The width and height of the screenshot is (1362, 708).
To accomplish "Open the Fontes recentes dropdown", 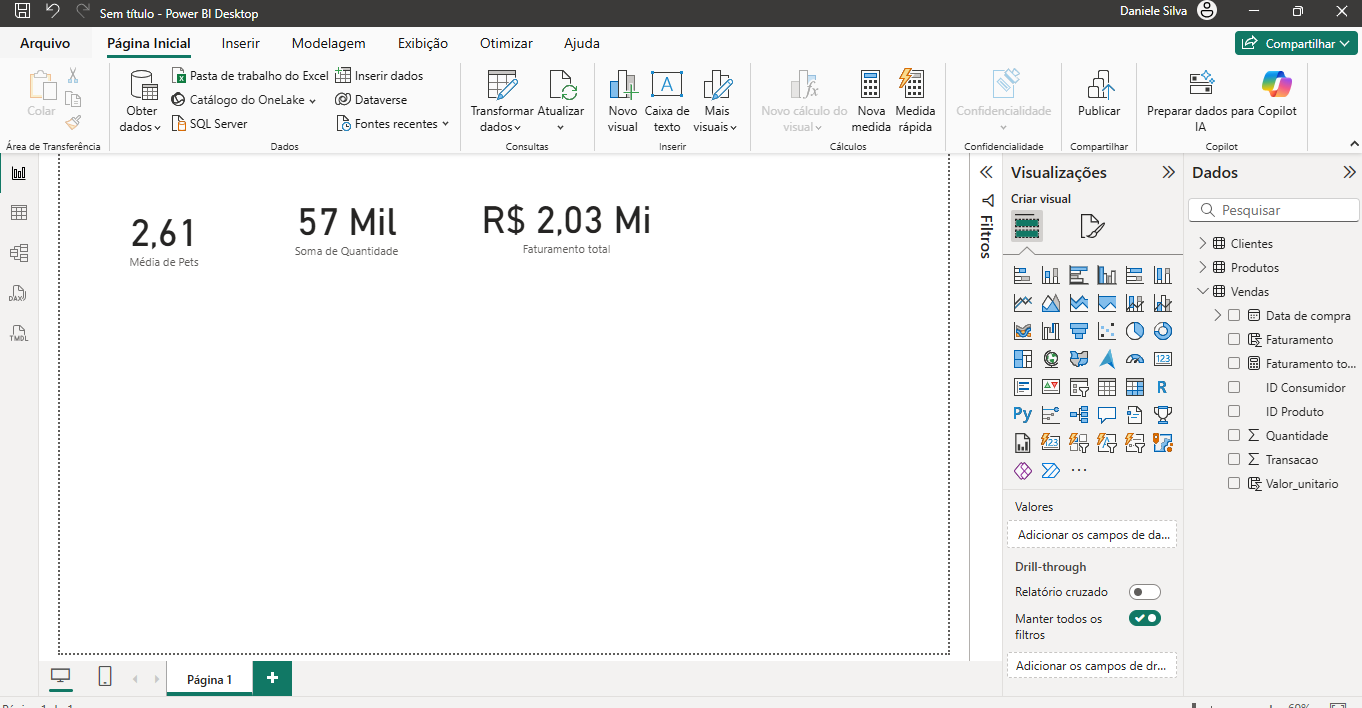I will [395, 124].
